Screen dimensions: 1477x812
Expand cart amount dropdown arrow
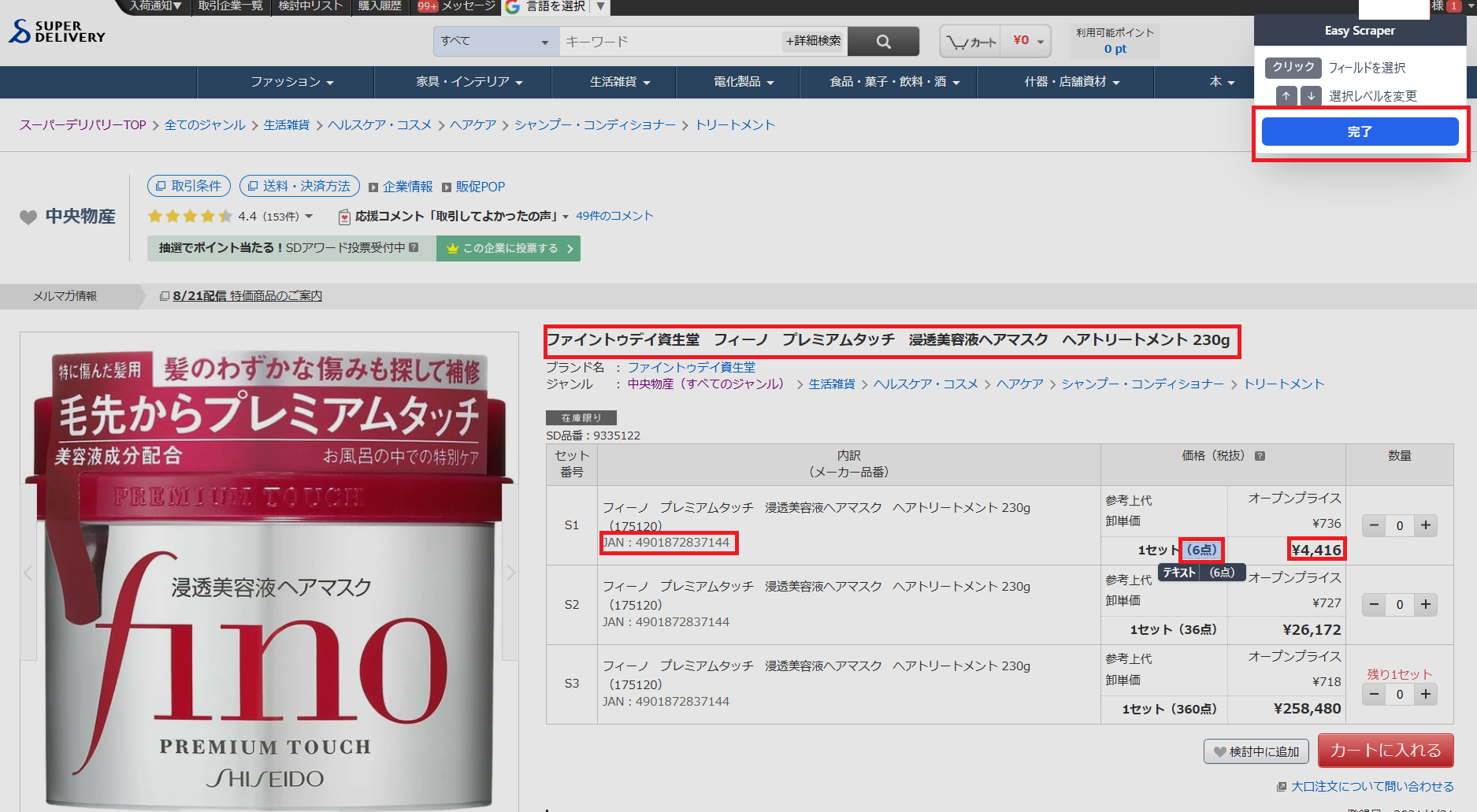(1041, 42)
